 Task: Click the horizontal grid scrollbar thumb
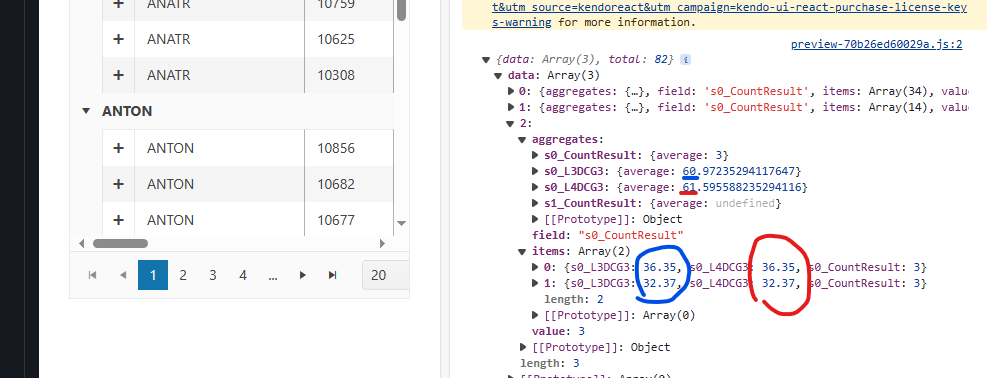[x=120, y=243]
